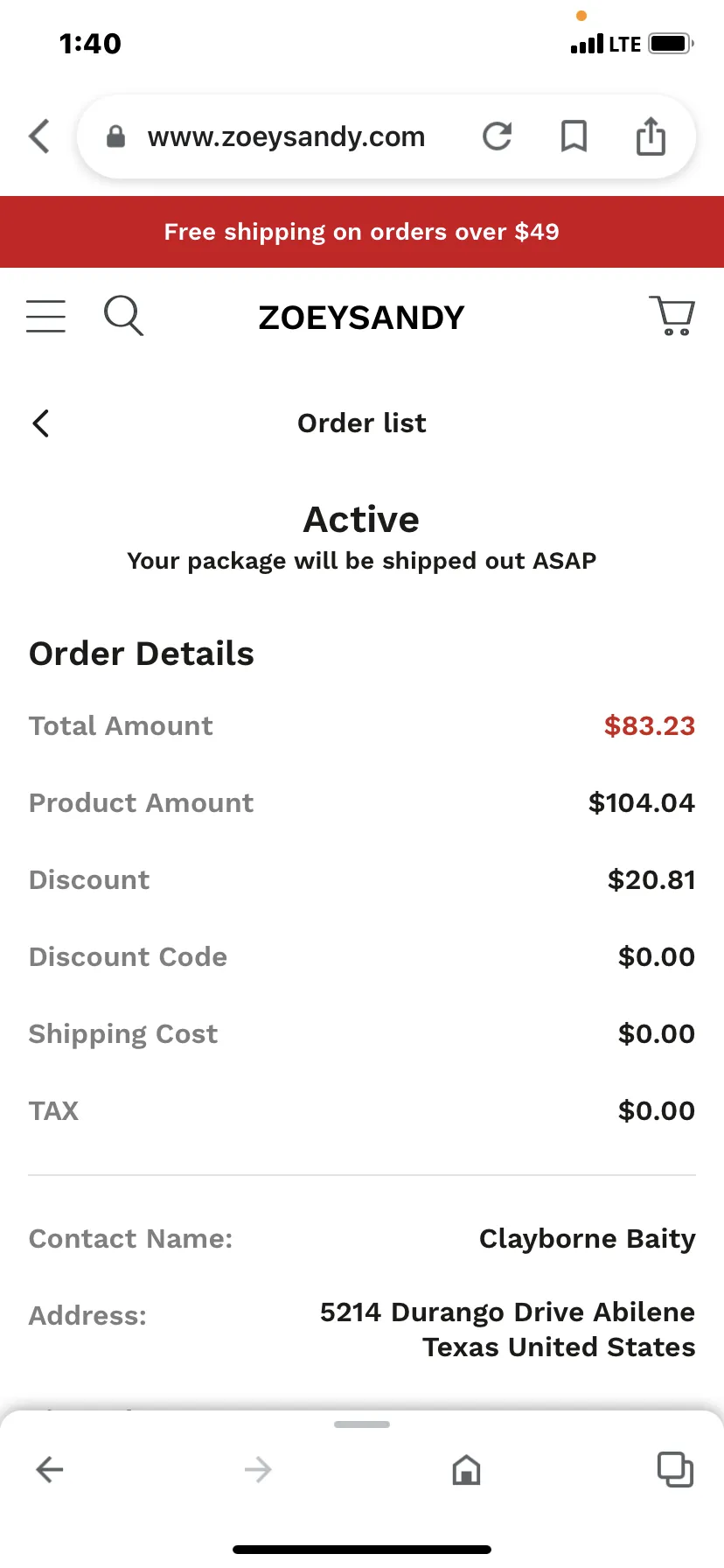Tap the browser back chevron beside address bar

39,136
